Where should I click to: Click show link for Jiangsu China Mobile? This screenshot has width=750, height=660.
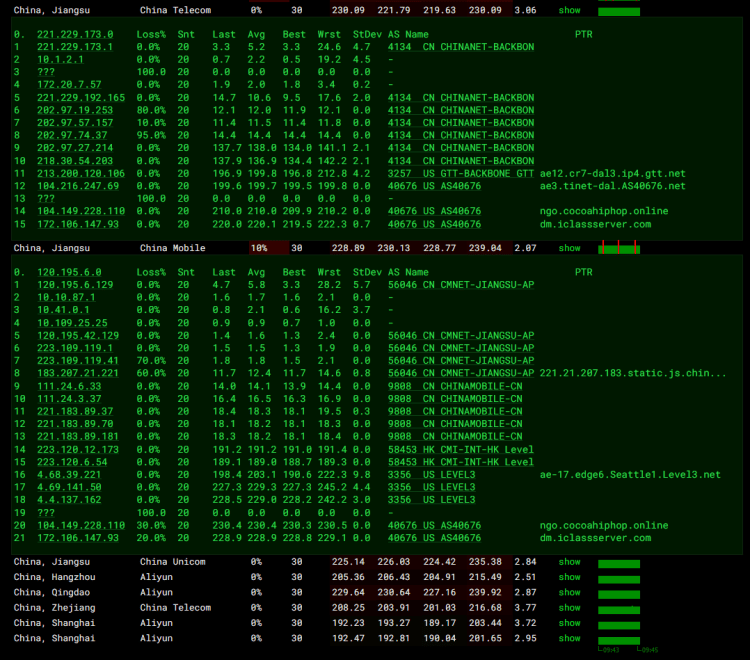click(569, 248)
